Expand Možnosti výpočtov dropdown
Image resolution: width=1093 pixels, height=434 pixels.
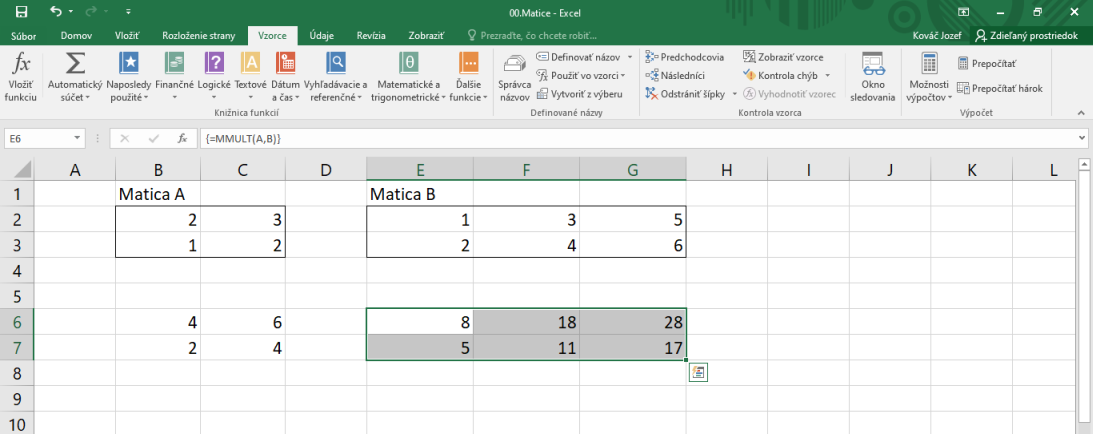[929, 78]
